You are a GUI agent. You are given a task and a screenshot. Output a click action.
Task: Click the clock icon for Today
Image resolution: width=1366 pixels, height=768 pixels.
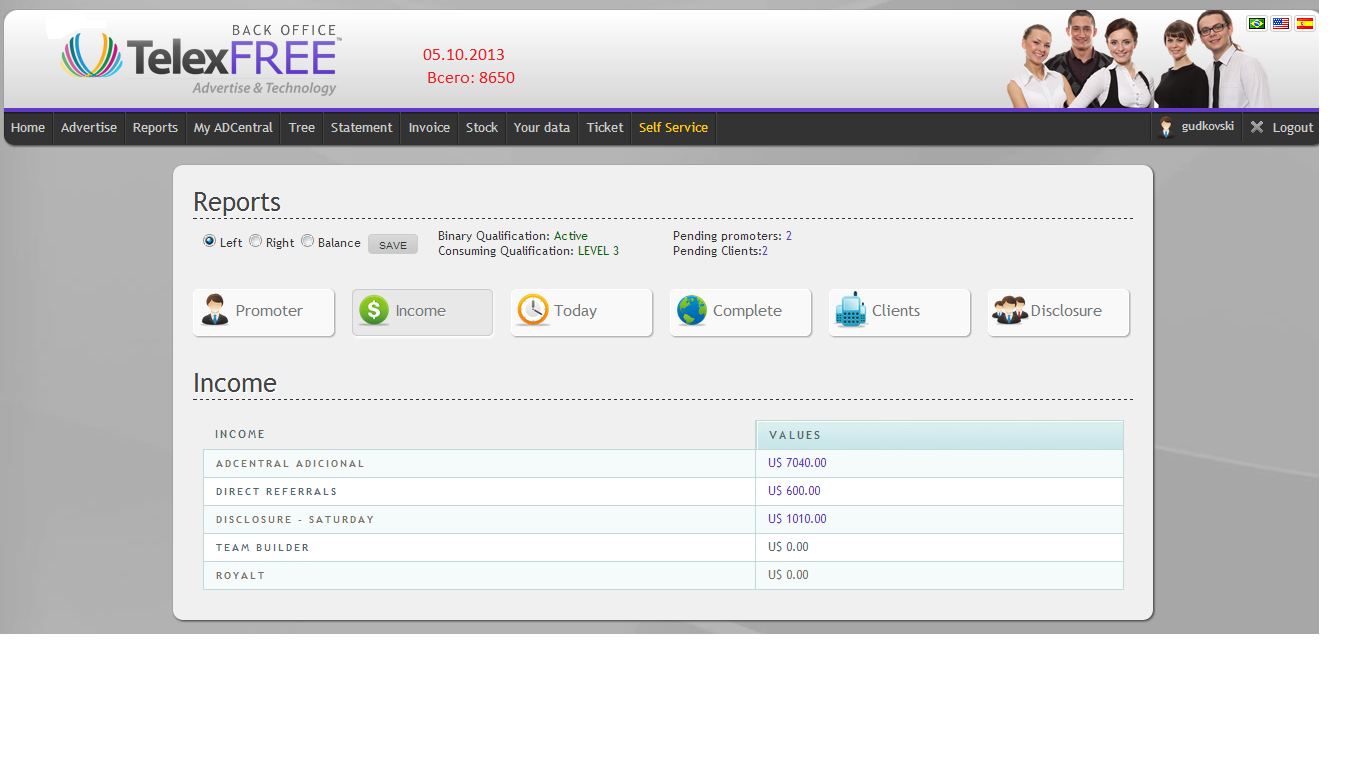click(533, 310)
